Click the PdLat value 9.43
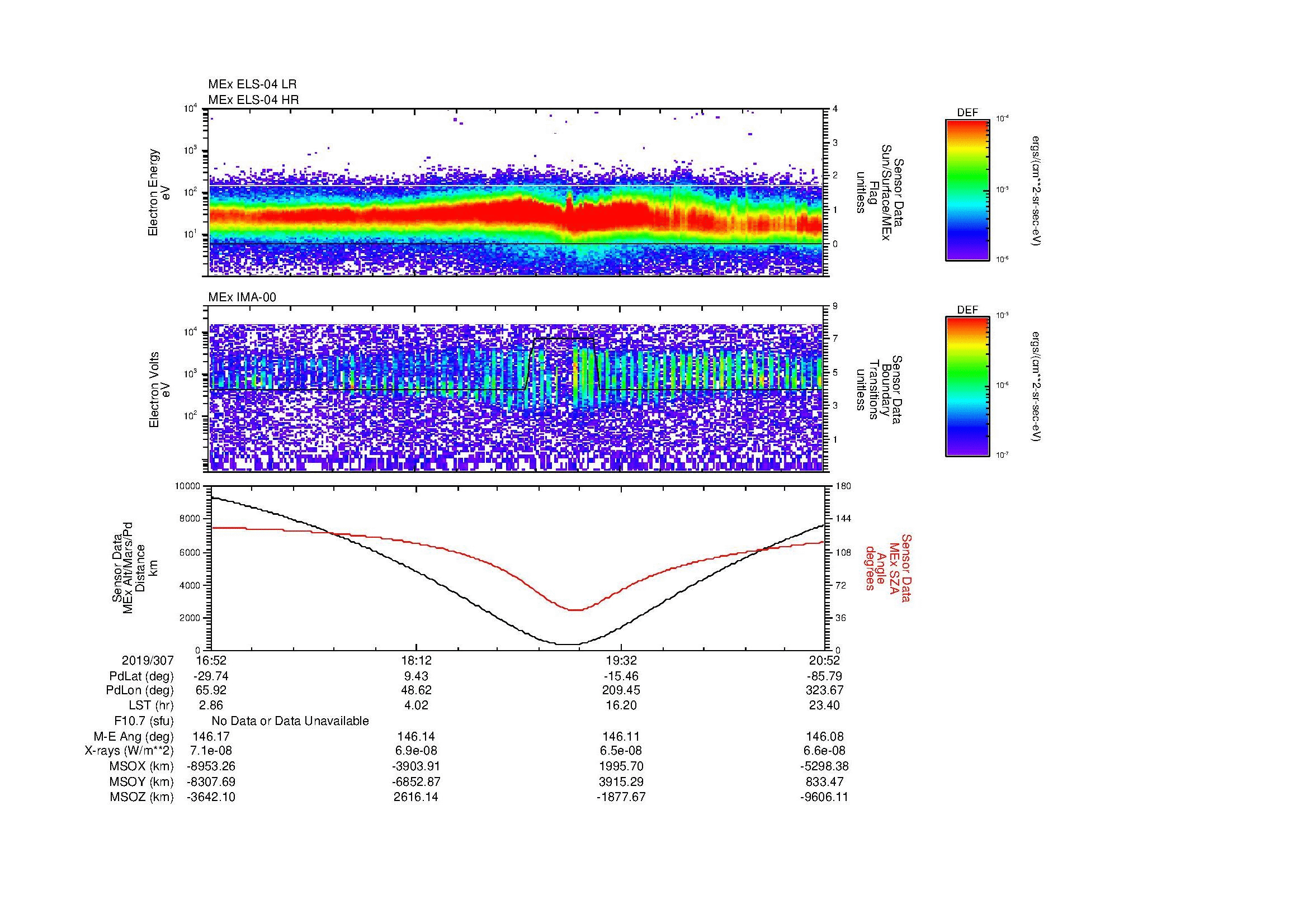Viewport: 1308px width, 924px height. click(x=417, y=676)
